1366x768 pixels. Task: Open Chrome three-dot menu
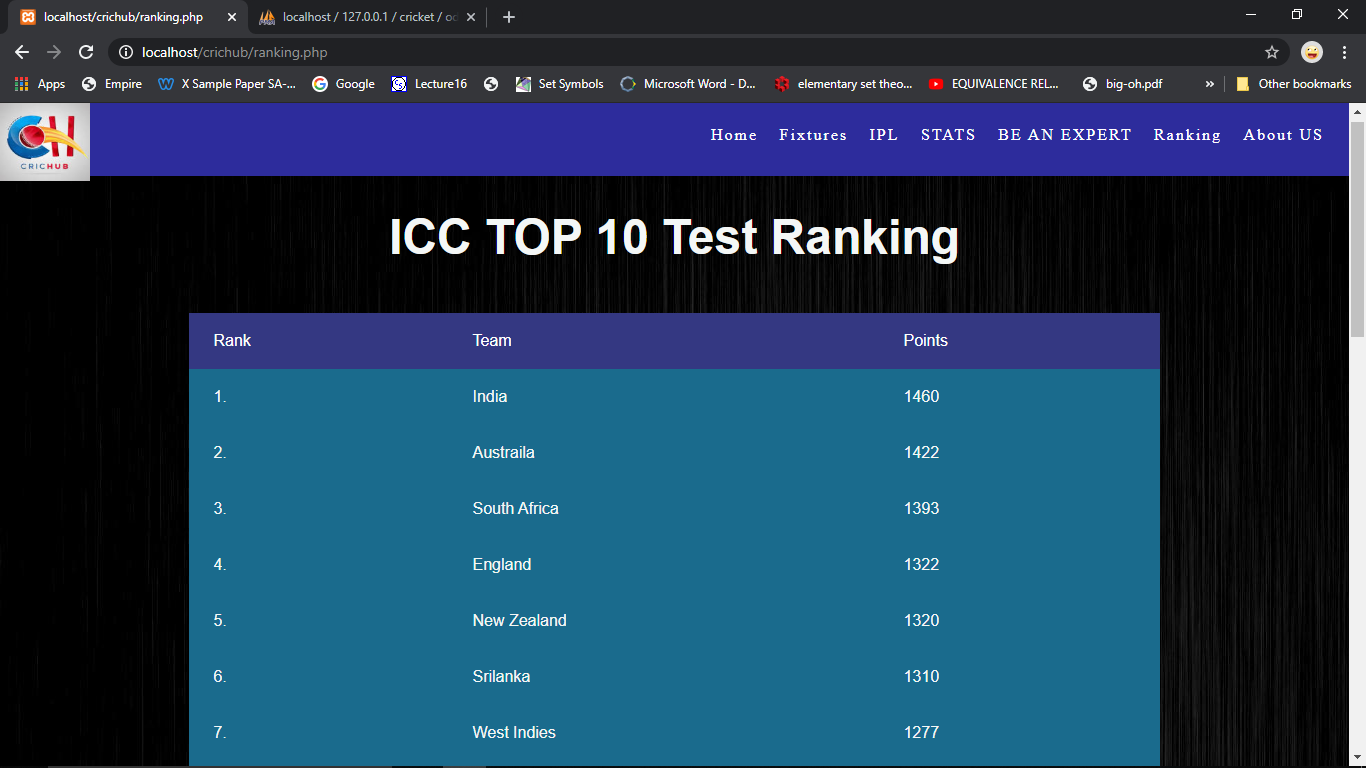click(x=1345, y=52)
